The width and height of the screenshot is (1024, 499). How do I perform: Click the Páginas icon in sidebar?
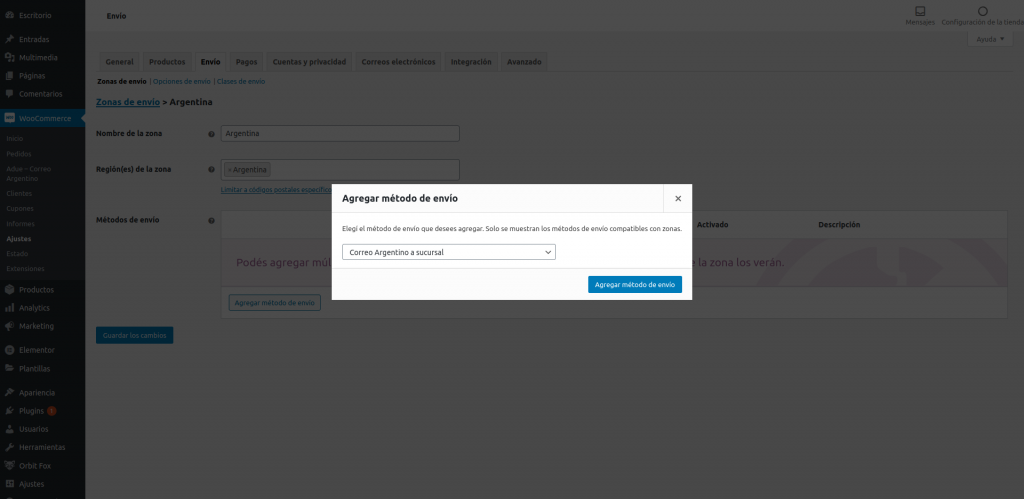coord(9,76)
